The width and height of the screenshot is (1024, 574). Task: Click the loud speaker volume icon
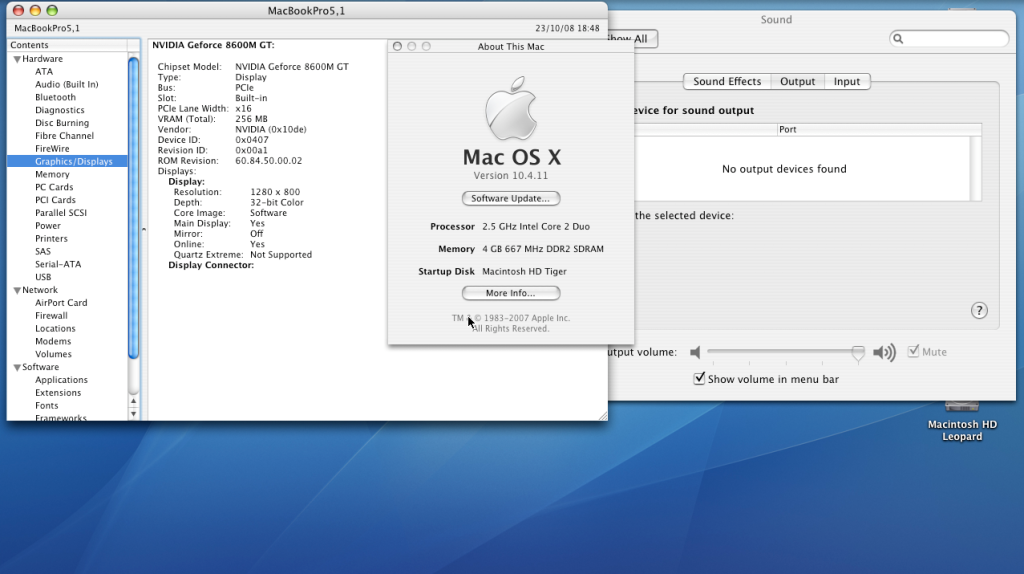[884, 352]
